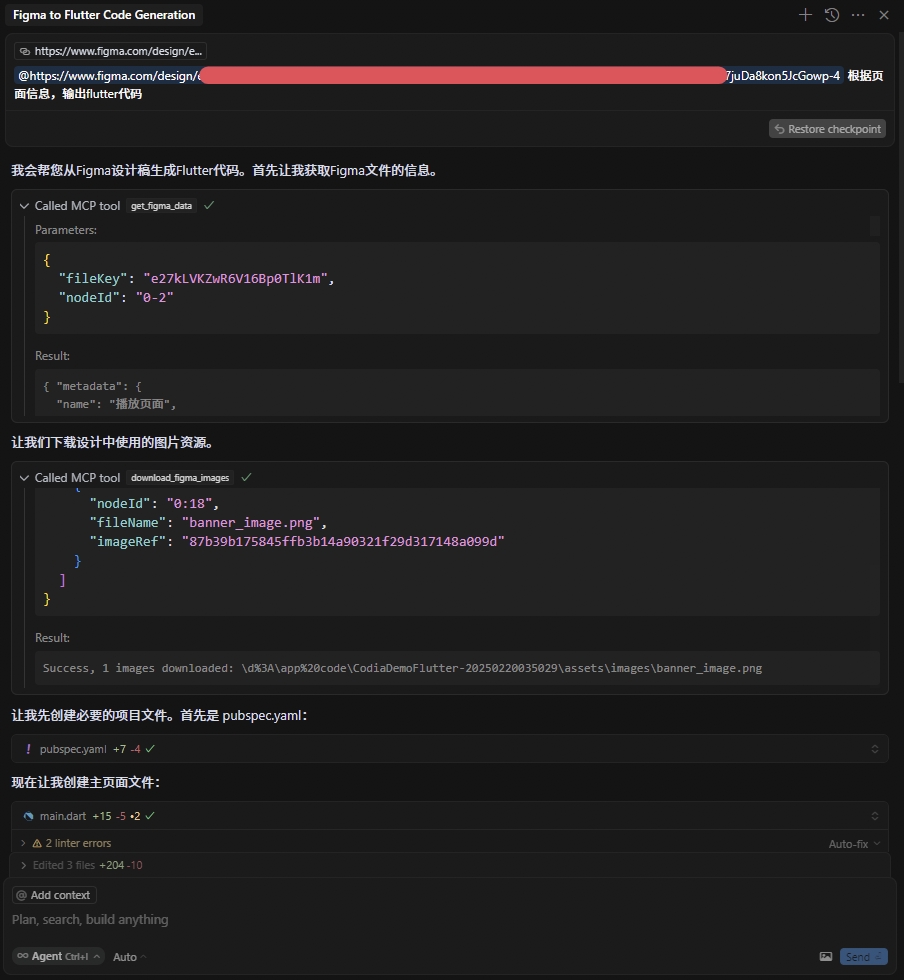
Task: Start a new chat with plus icon
Action: [805, 15]
